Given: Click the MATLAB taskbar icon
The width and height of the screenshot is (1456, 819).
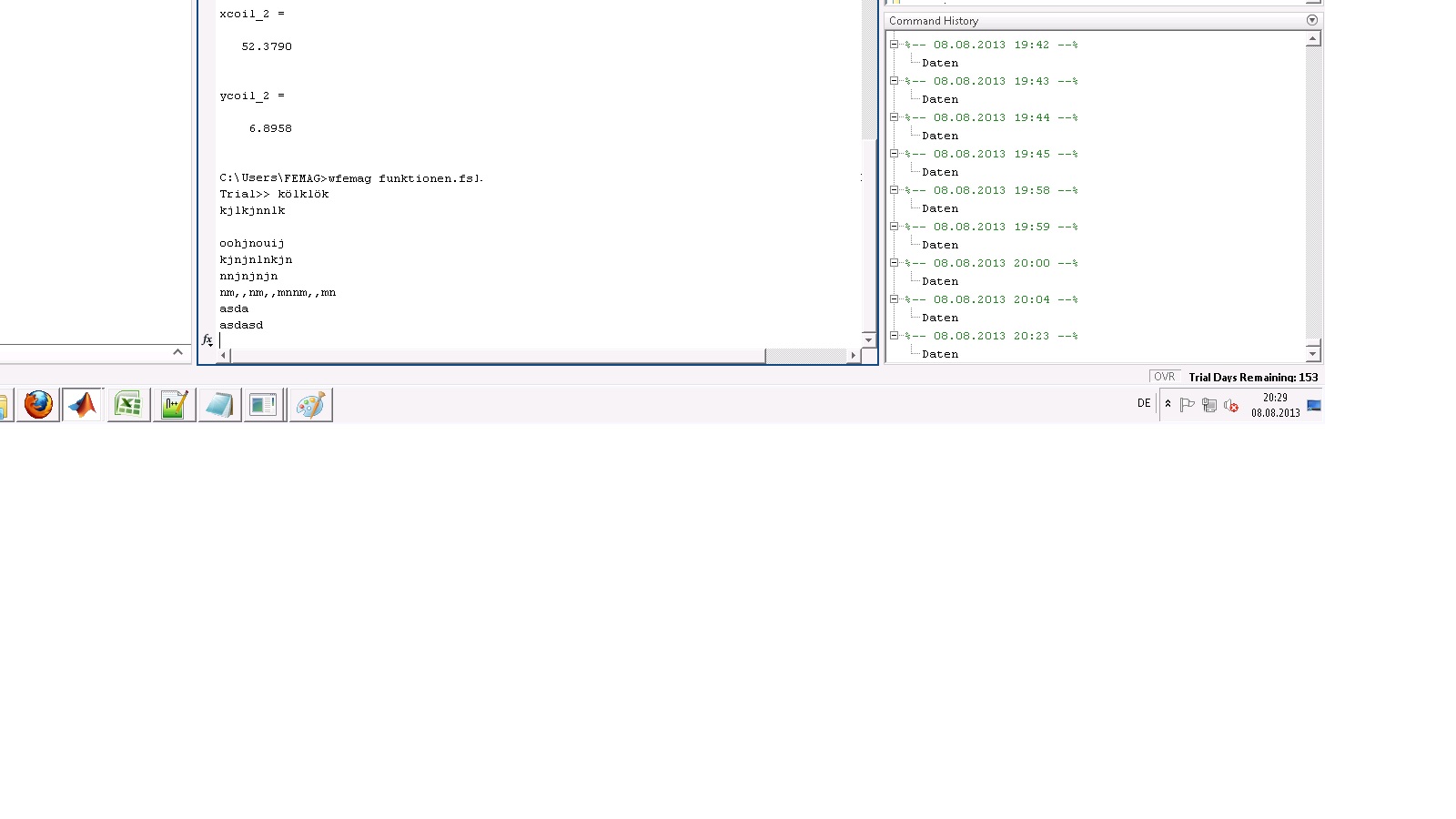Looking at the screenshot, I should coord(83,405).
